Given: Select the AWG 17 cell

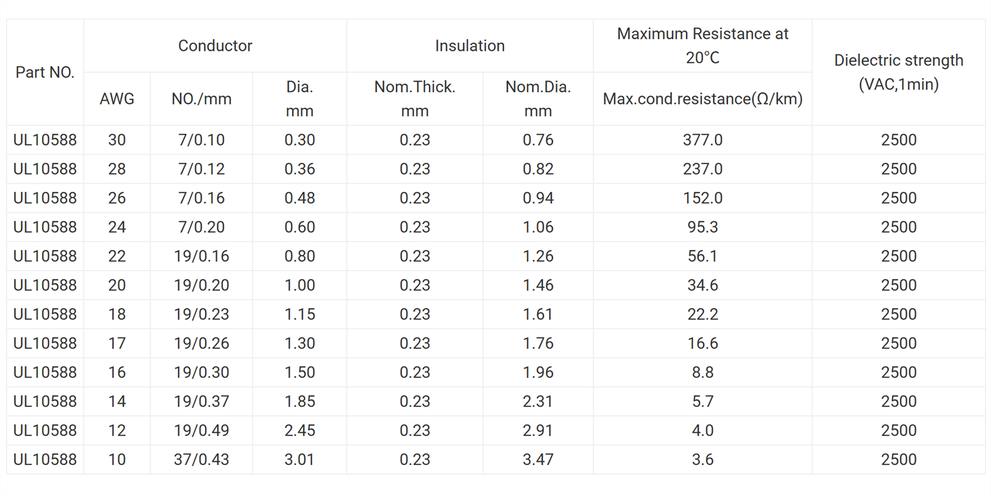Looking at the screenshot, I should [117, 343].
